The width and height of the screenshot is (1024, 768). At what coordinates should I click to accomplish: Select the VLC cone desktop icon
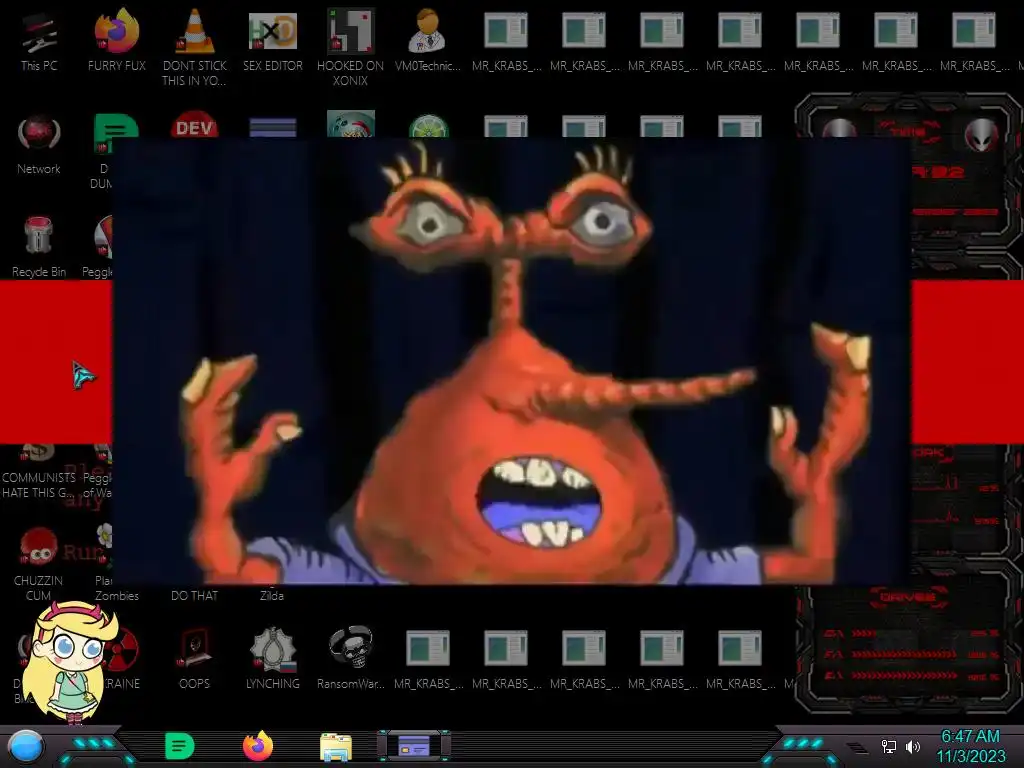click(x=195, y=47)
